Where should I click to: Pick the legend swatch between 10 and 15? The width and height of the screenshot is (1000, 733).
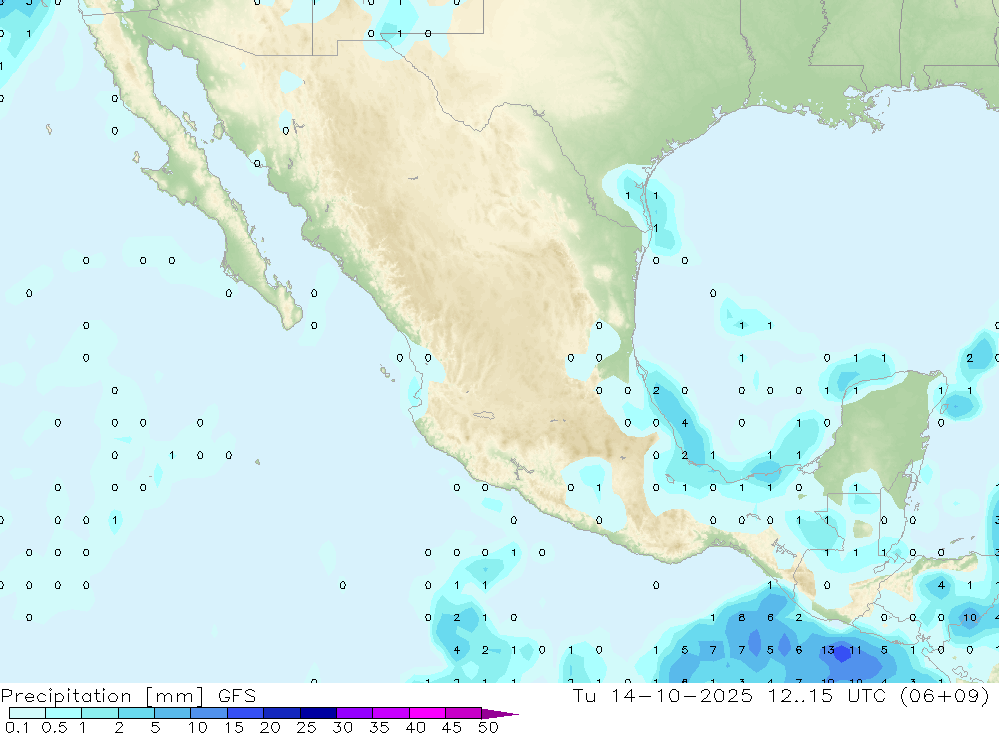(x=209, y=713)
